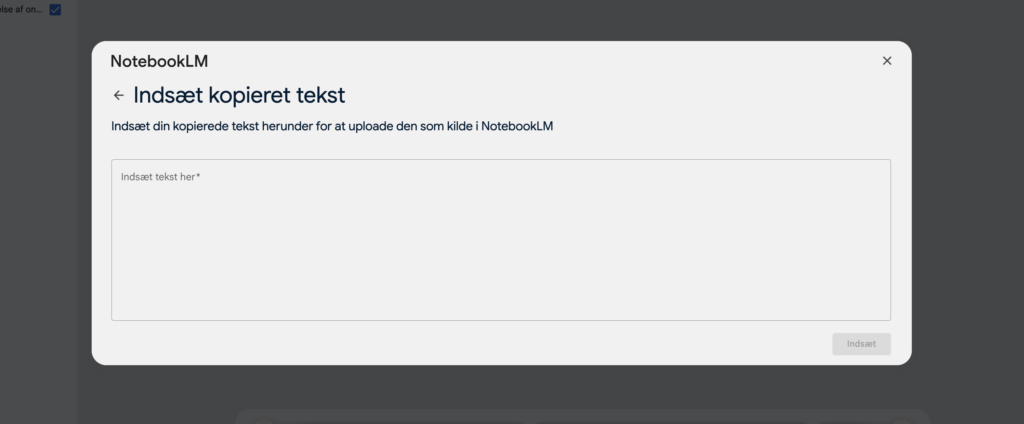
Task: Click the word NotebookLM in the description sentence
Action: point(517,126)
